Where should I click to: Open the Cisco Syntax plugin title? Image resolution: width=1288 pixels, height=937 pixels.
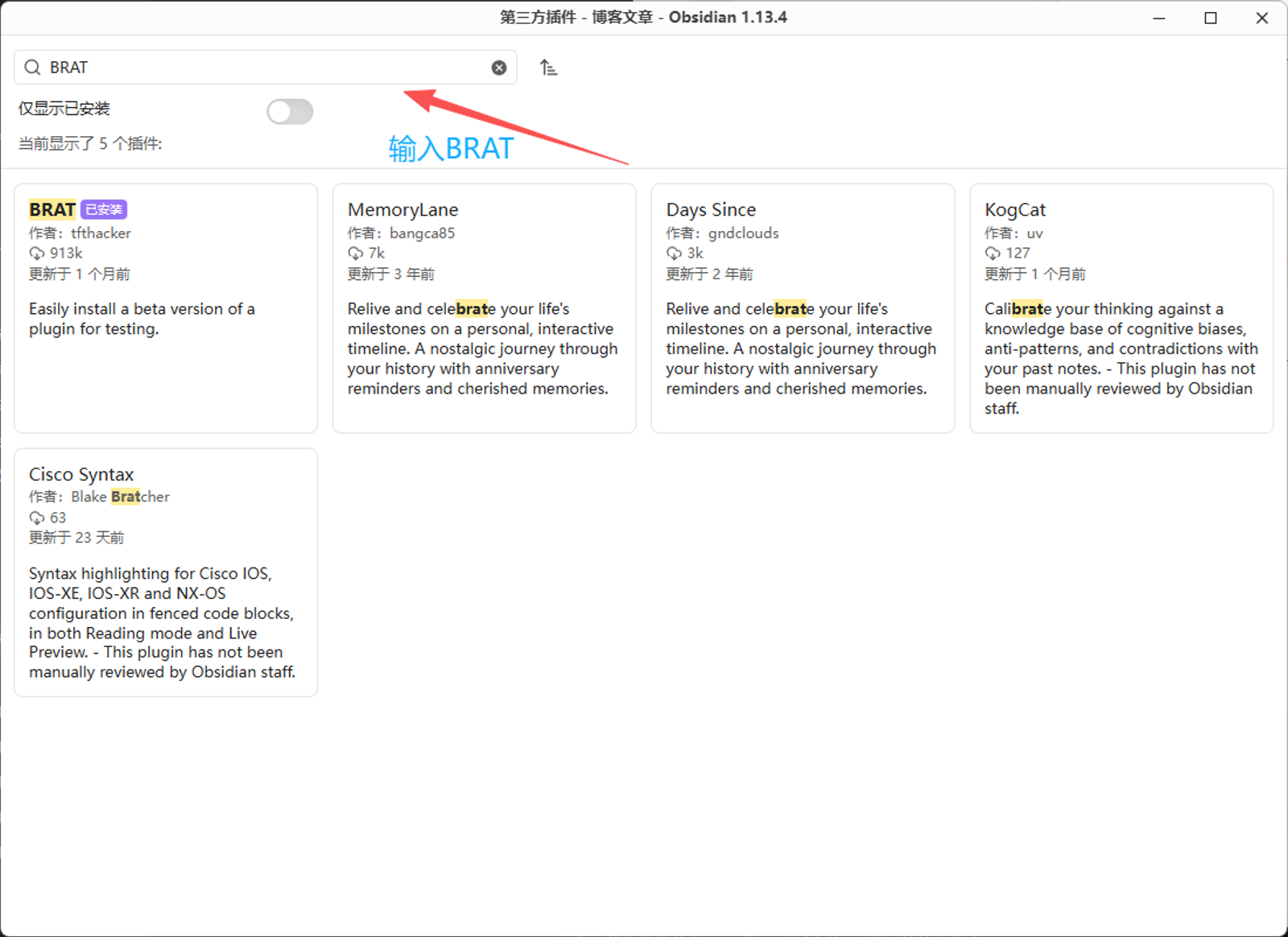coord(81,475)
